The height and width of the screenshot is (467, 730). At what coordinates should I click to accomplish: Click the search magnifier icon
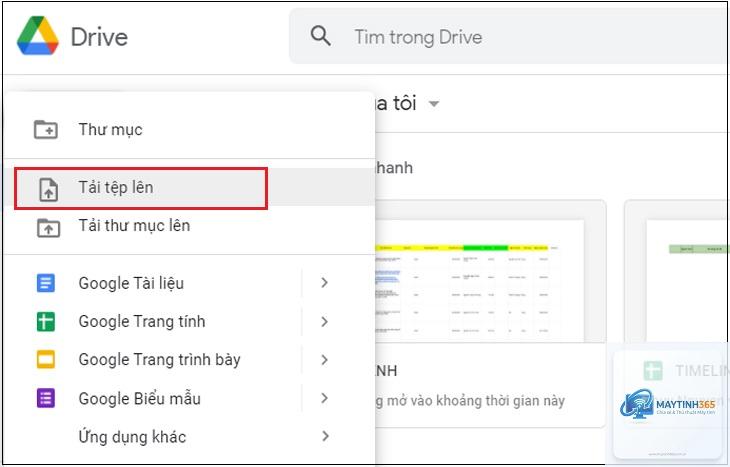click(x=321, y=35)
